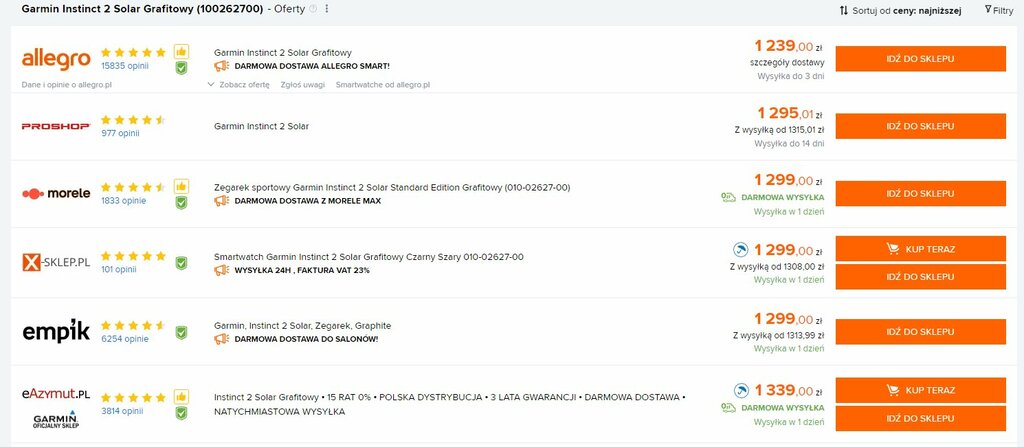The height and width of the screenshot is (447, 1024).
Task: Click buyer protection umbrella icon for eAzymut
Action: [x=740, y=391]
